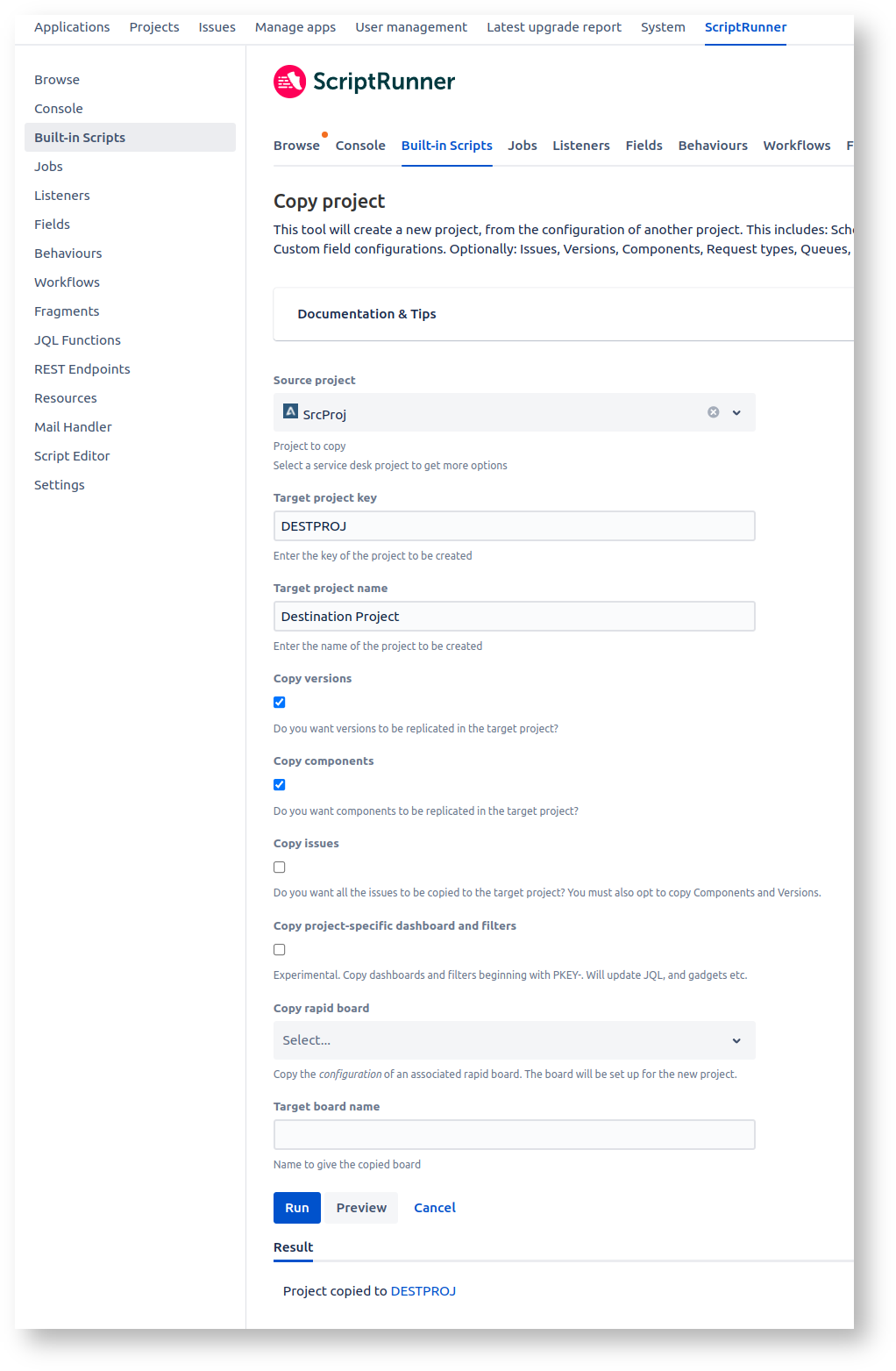This screenshot has width=896, height=1371.
Task: Click the Target project key field
Action: point(514,526)
